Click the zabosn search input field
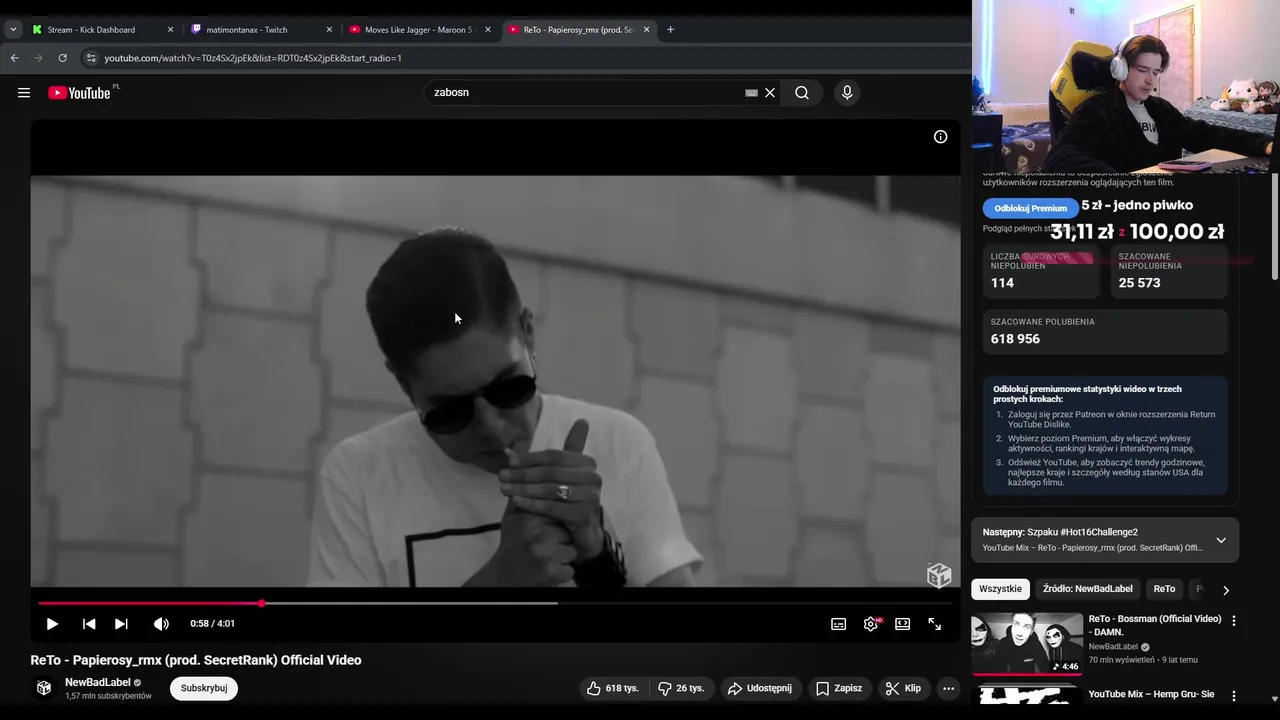1280x720 pixels. 585,93
